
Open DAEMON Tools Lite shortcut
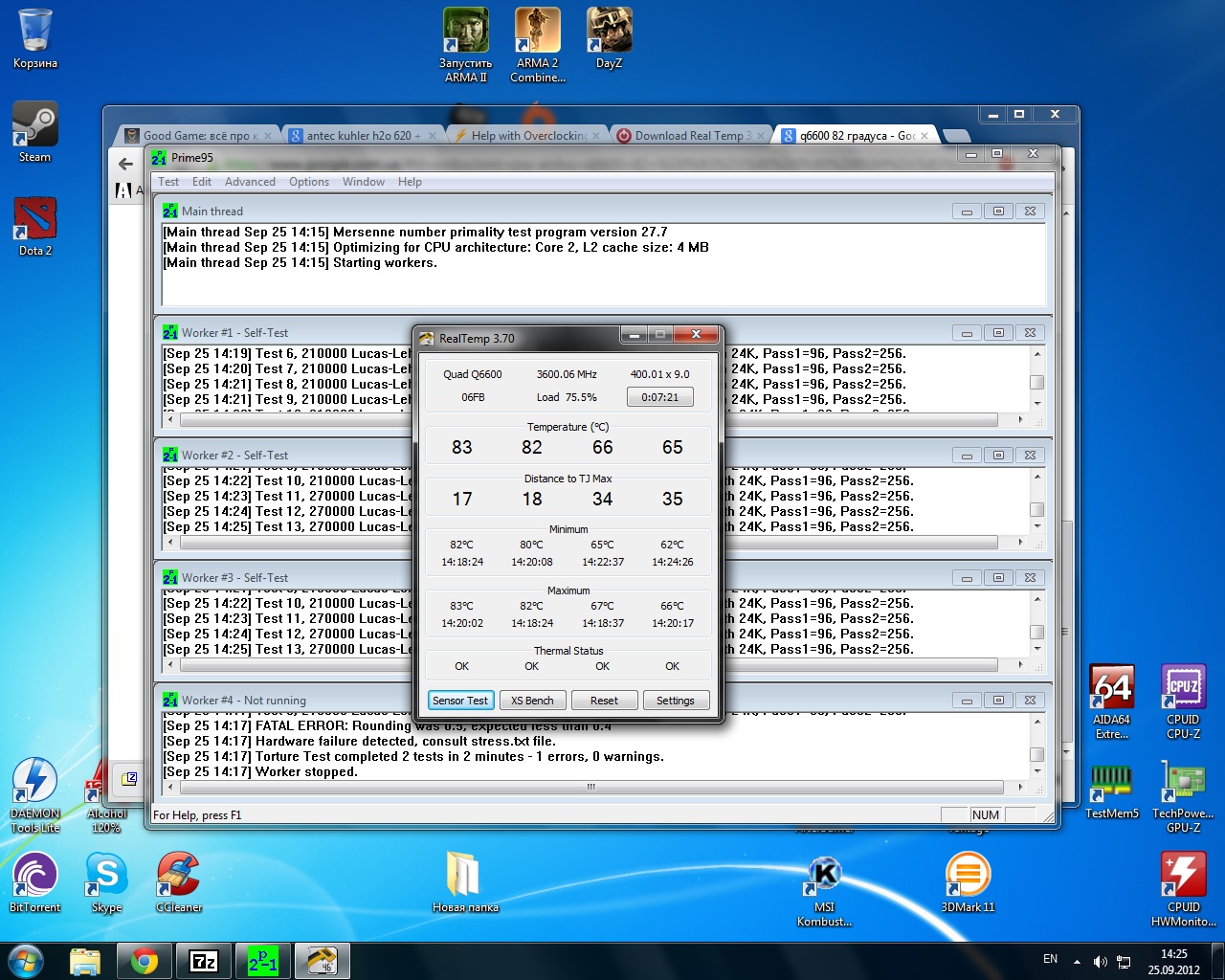(35, 795)
